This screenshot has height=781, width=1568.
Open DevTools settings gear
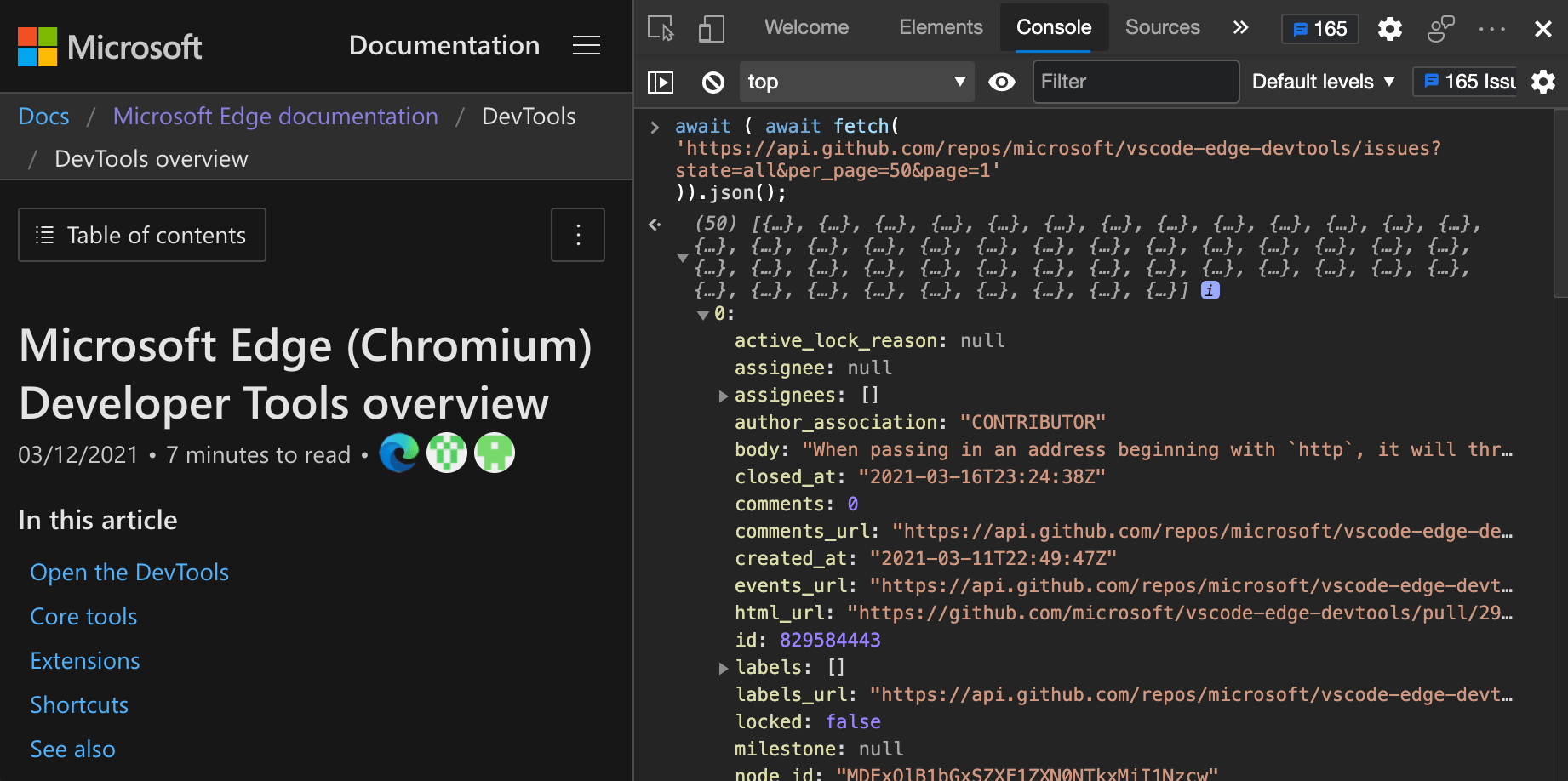[x=1389, y=28]
